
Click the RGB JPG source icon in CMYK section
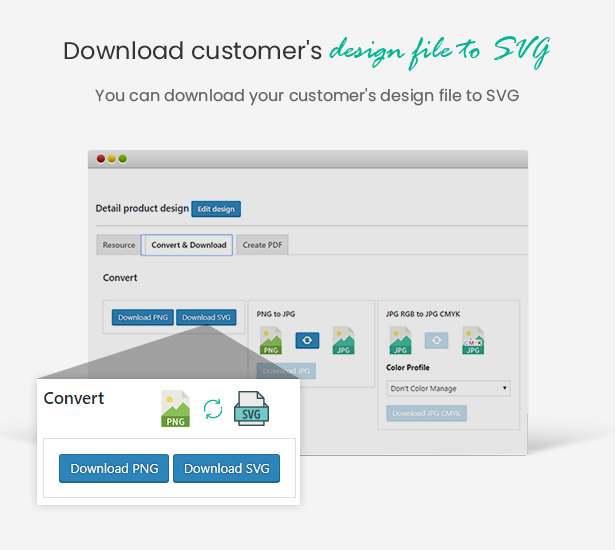click(400, 341)
